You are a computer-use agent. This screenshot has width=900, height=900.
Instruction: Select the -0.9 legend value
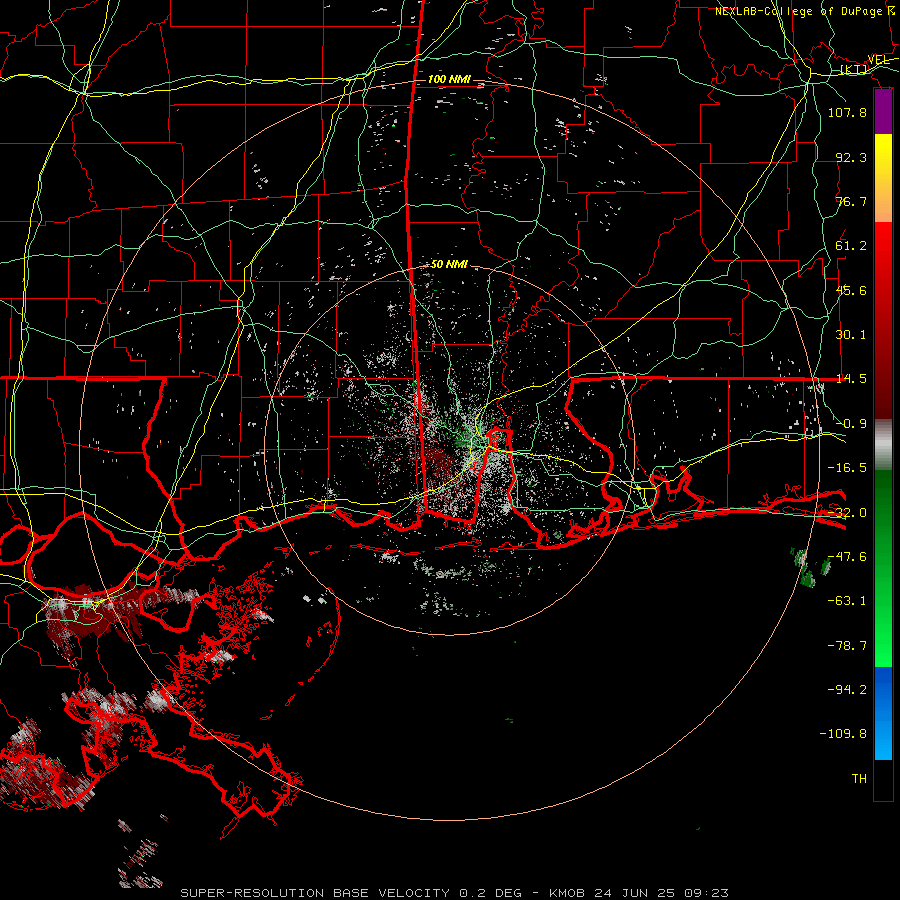[x=851, y=424]
